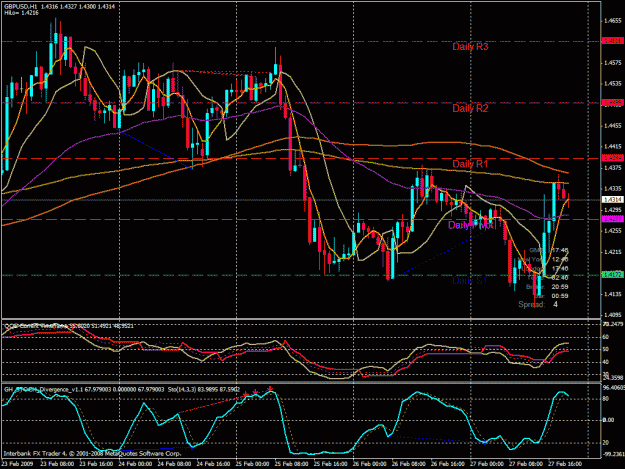Click the 40 level on QQE scale

click(x=606, y=362)
